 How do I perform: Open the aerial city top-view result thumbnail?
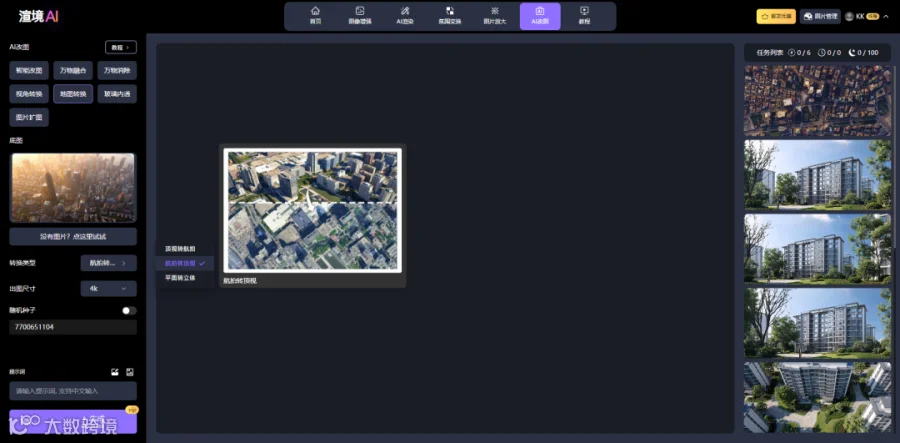(817, 100)
